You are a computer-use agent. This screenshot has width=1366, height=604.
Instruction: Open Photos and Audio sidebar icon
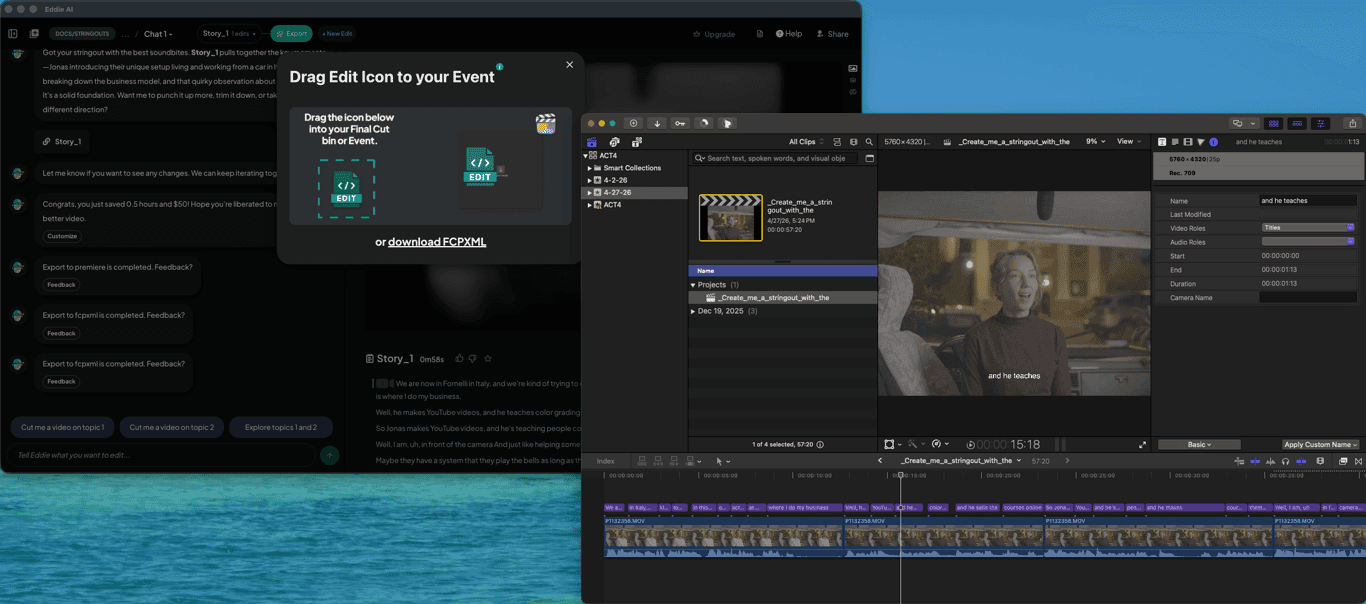pos(614,142)
